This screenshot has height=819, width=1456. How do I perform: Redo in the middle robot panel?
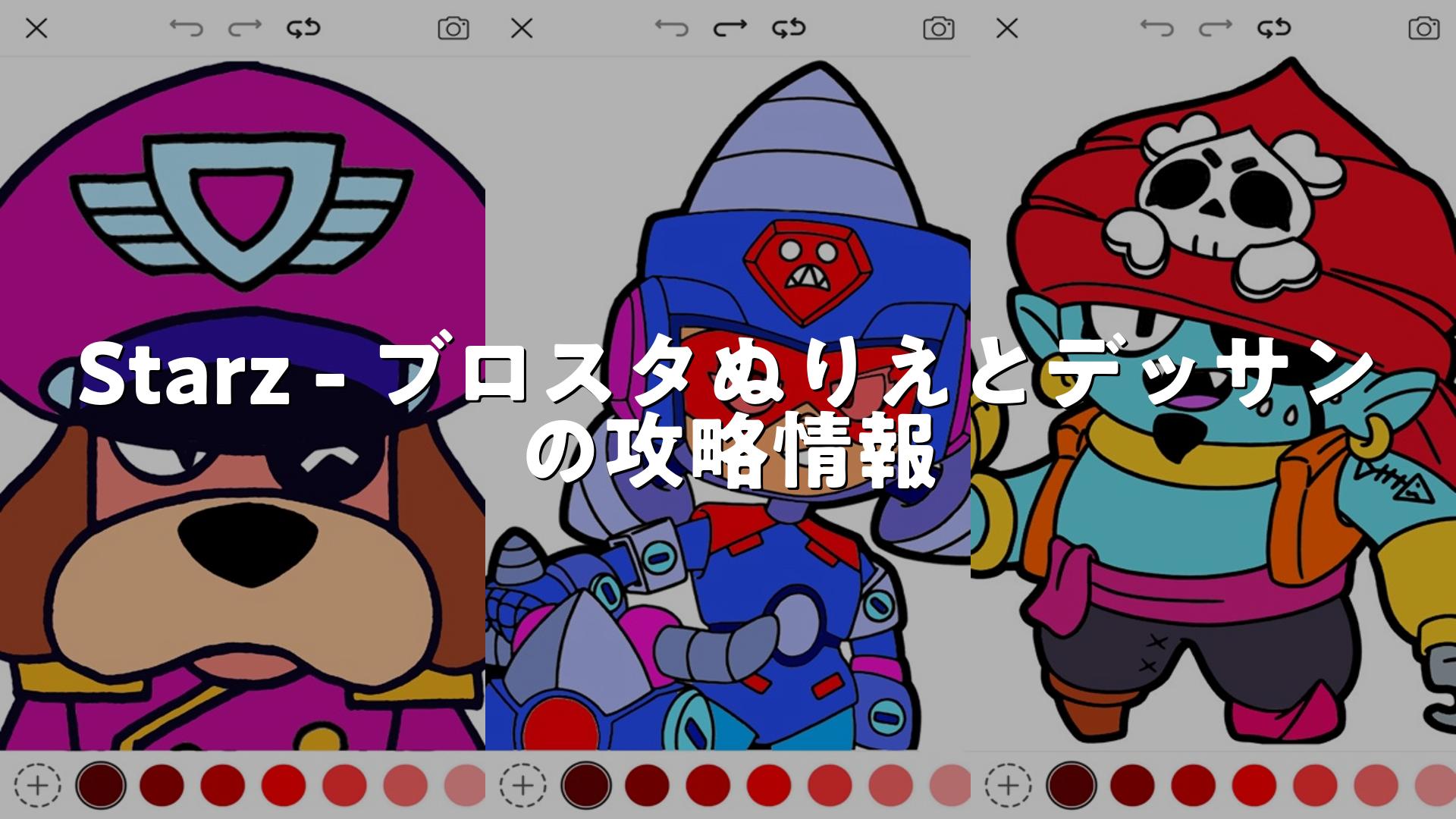click(730, 29)
